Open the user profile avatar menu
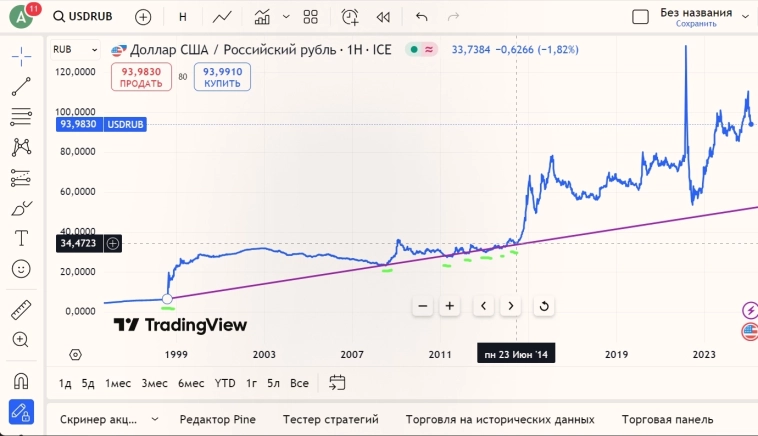This screenshot has height=436, width=758. 21,16
